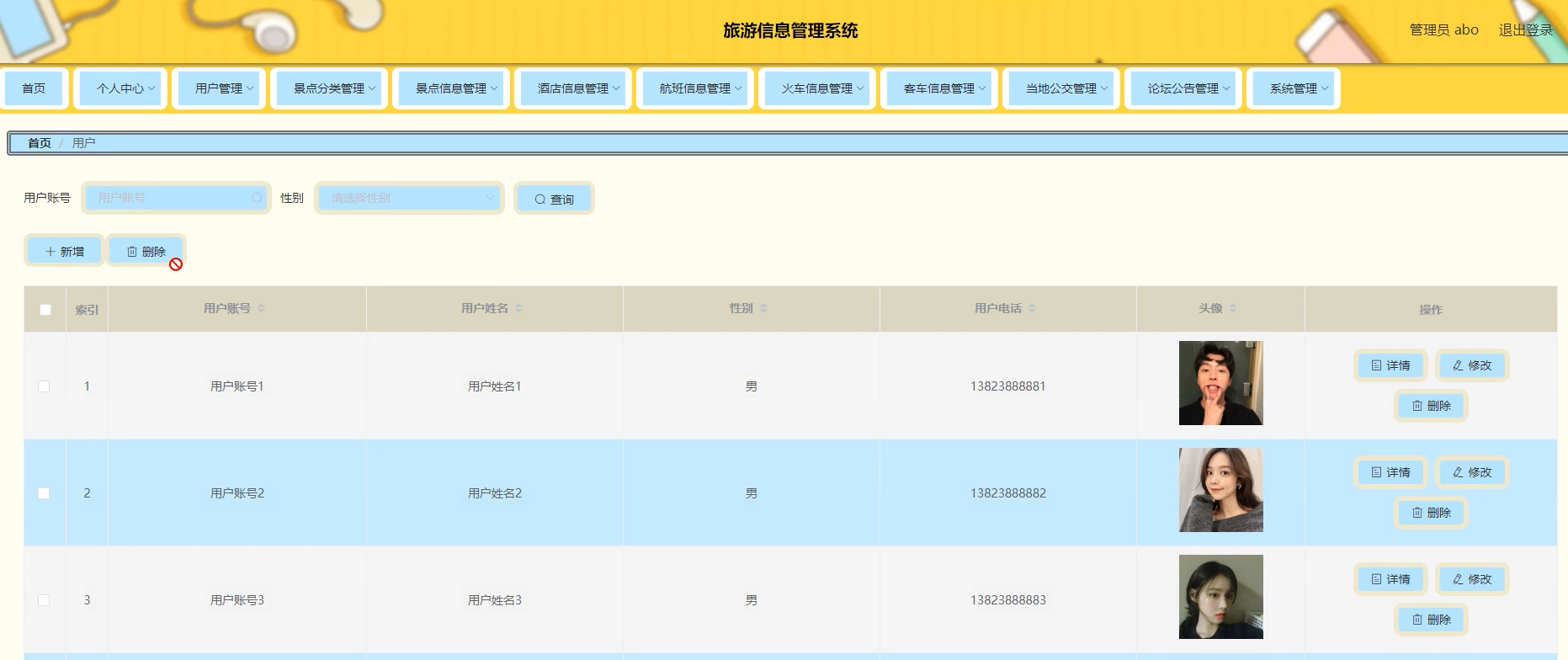Viewport: 1568px width, 660px height.
Task: Click 修改 edit button for 用户账号1
Action: point(1471,365)
